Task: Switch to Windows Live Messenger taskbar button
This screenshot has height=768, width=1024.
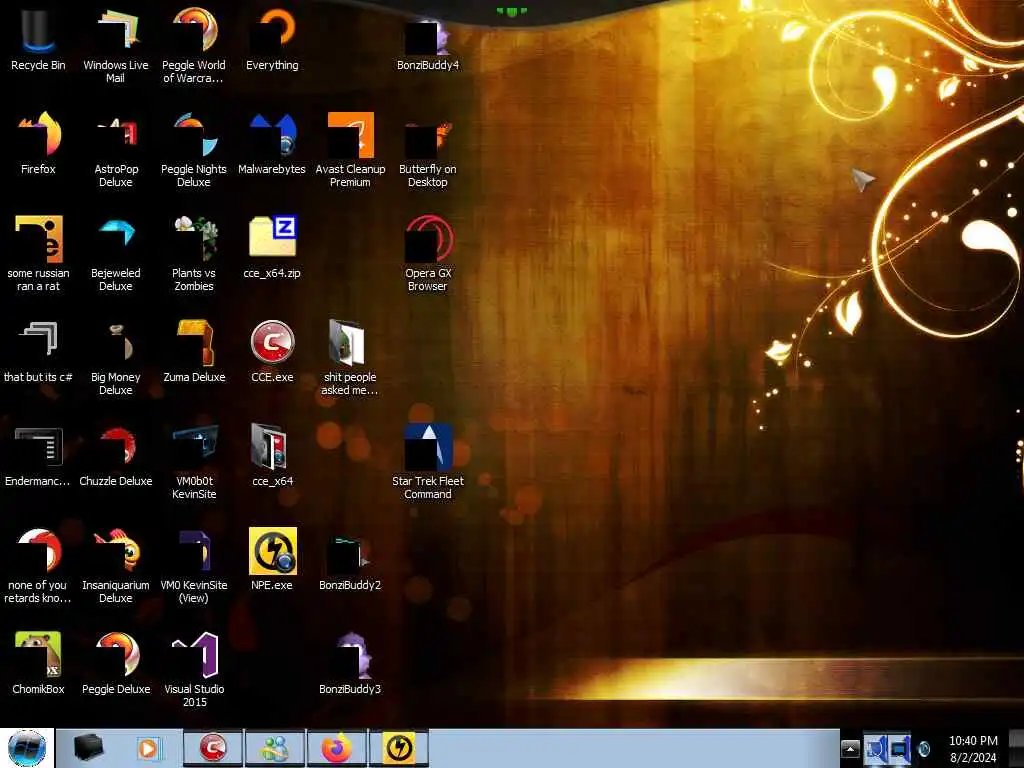Action: [274, 748]
